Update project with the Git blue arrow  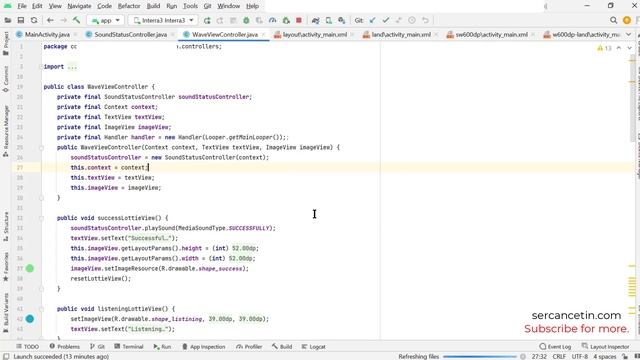(x=372, y=20)
